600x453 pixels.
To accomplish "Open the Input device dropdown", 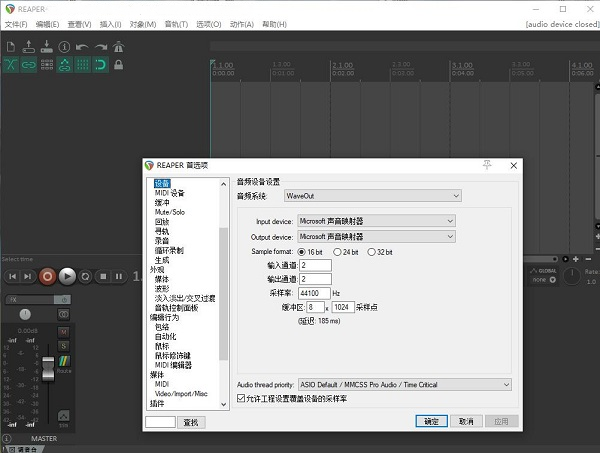I will point(376,221).
